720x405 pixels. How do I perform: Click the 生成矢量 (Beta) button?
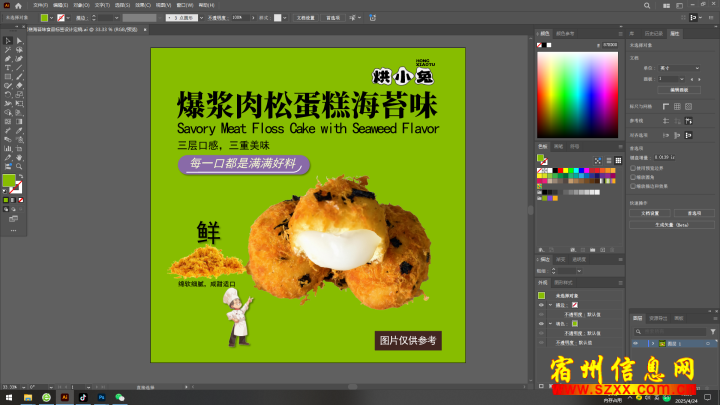(x=673, y=225)
